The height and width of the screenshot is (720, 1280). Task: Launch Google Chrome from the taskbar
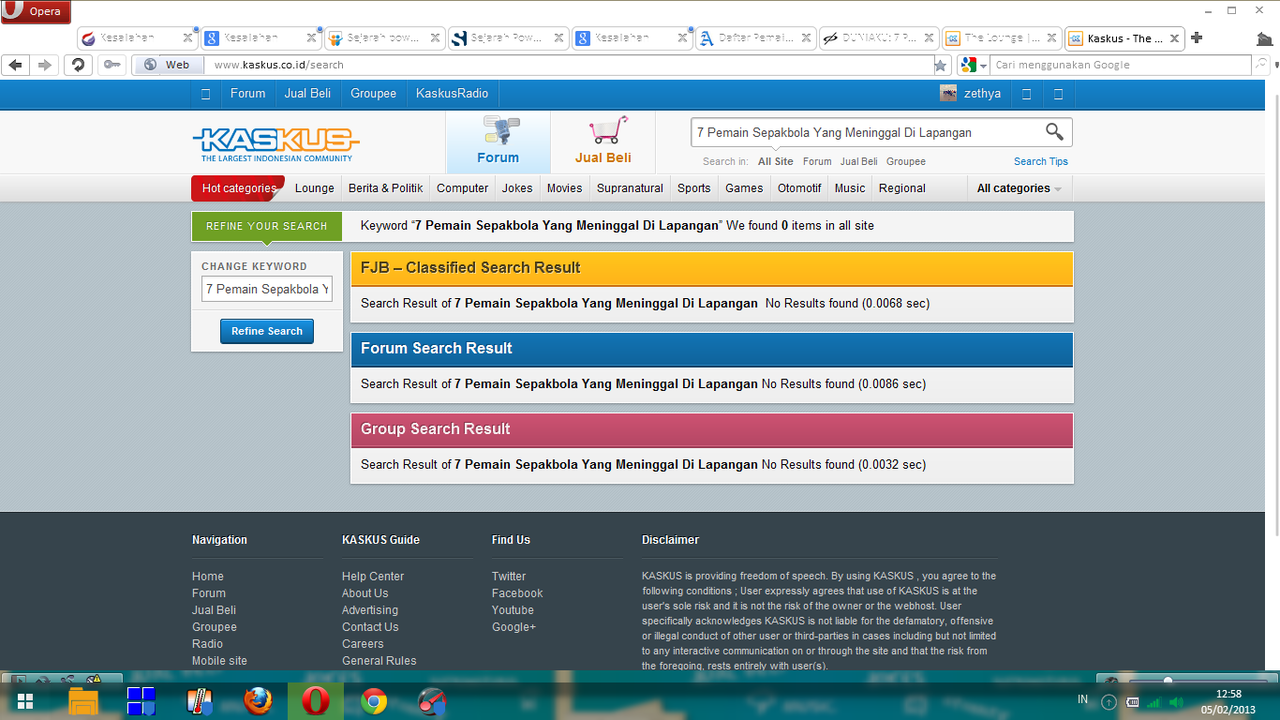tap(374, 701)
